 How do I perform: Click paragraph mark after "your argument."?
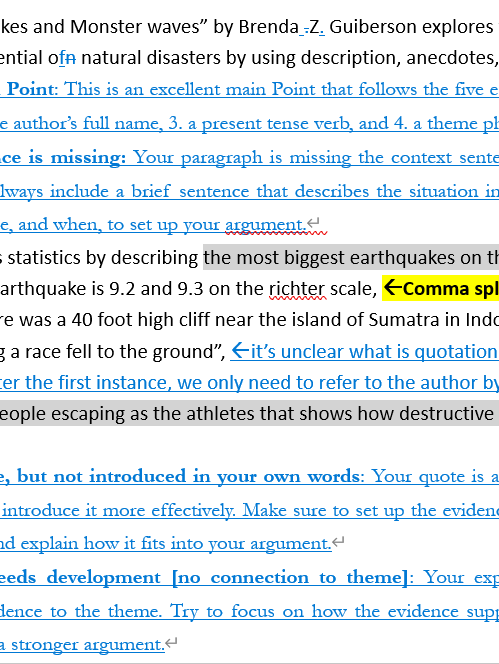pos(313,222)
